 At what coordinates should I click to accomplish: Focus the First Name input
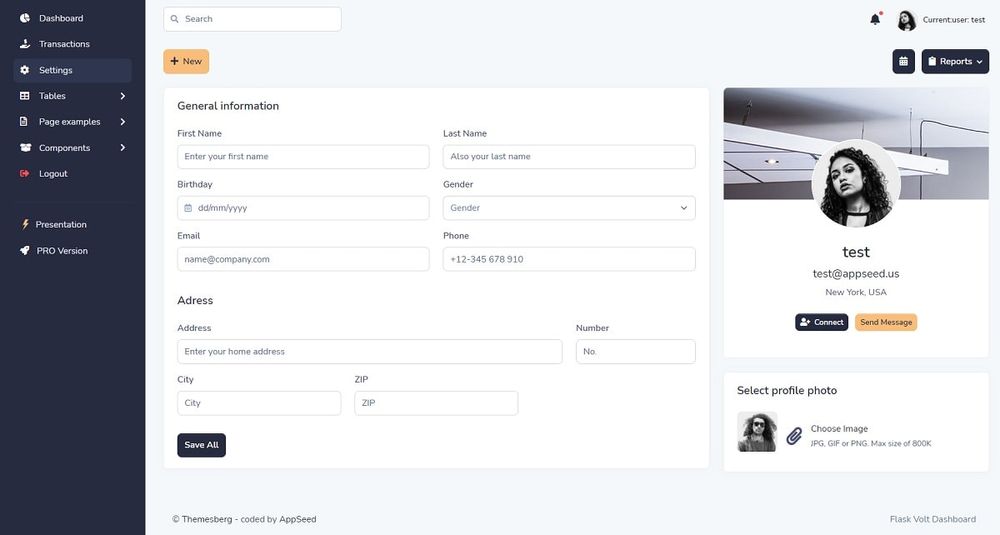click(x=303, y=157)
